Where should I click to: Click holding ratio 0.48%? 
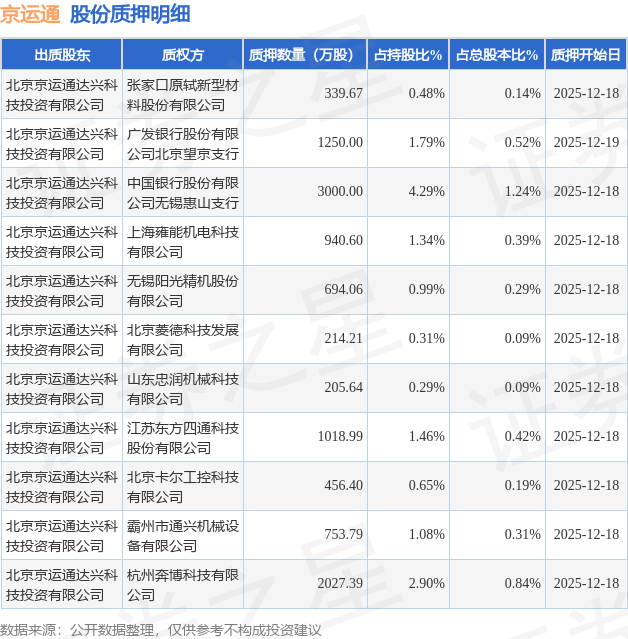click(x=426, y=93)
